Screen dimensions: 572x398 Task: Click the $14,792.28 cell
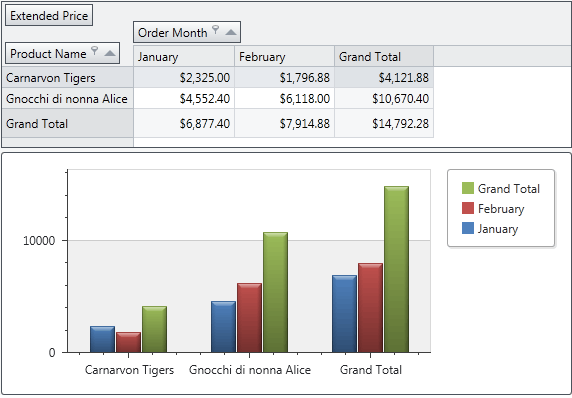(384, 123)
